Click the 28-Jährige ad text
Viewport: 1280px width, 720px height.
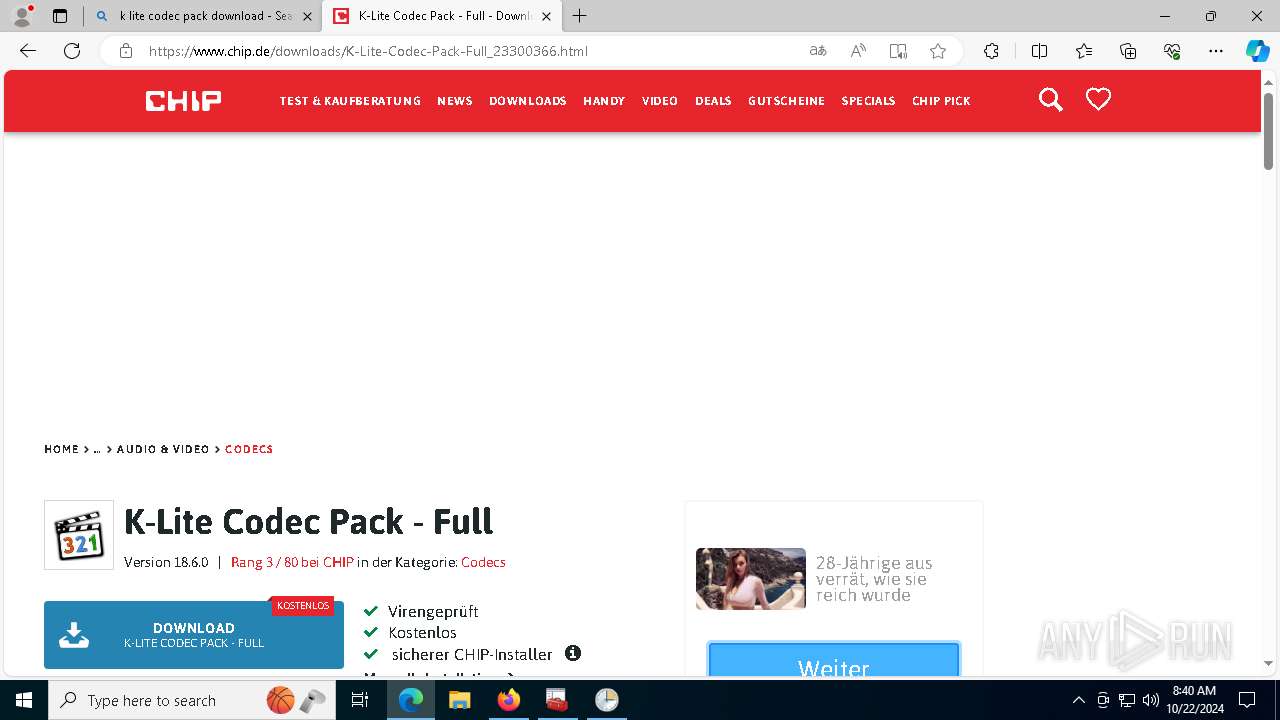click(x=874, y=579)
